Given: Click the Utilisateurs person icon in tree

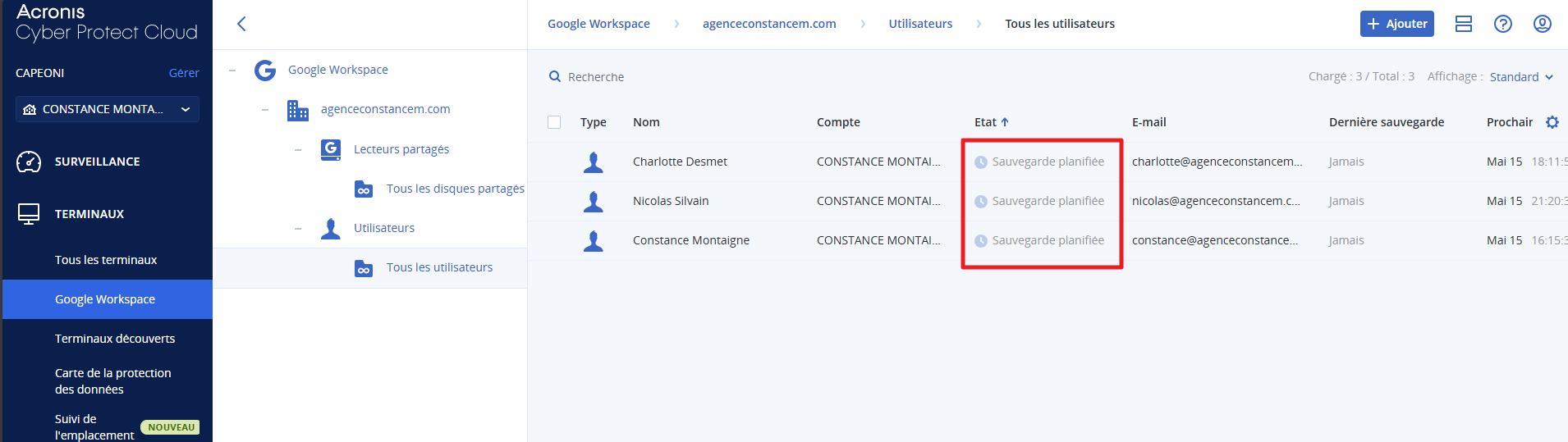Looking at the screenshot, I should coord(331,229).
